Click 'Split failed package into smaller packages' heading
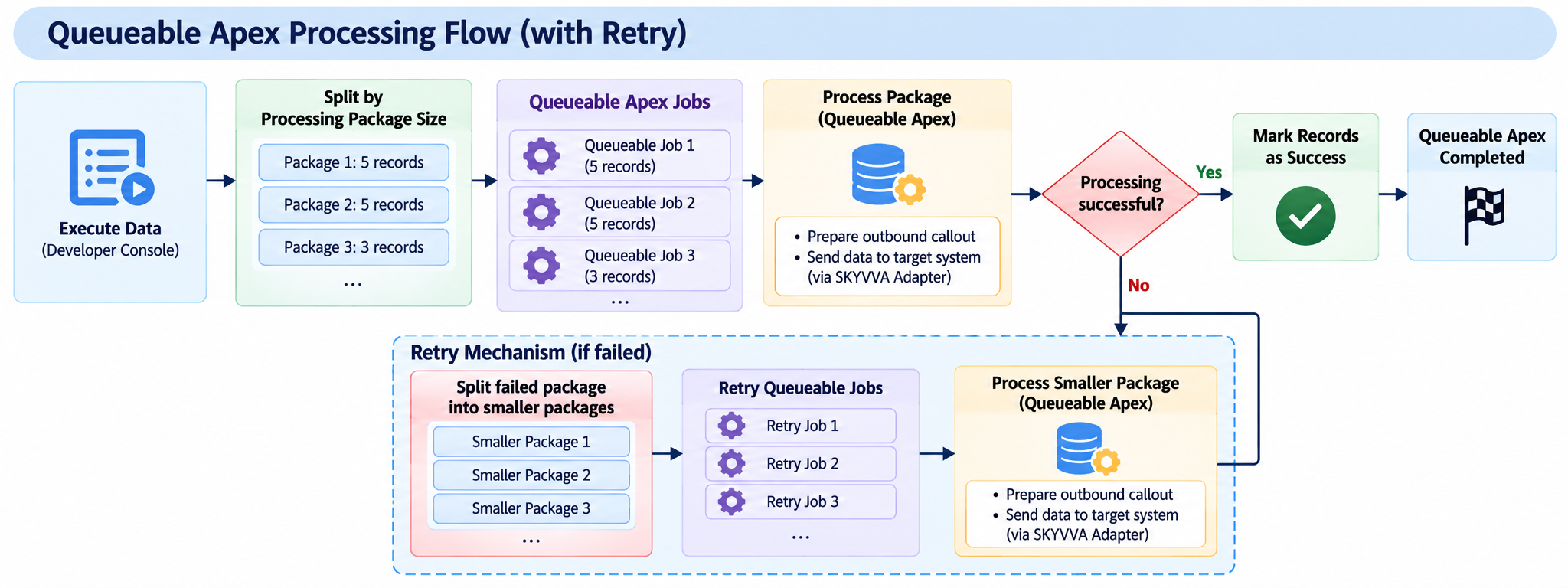Screen dimensions: 1568x588 coord(531,397)
